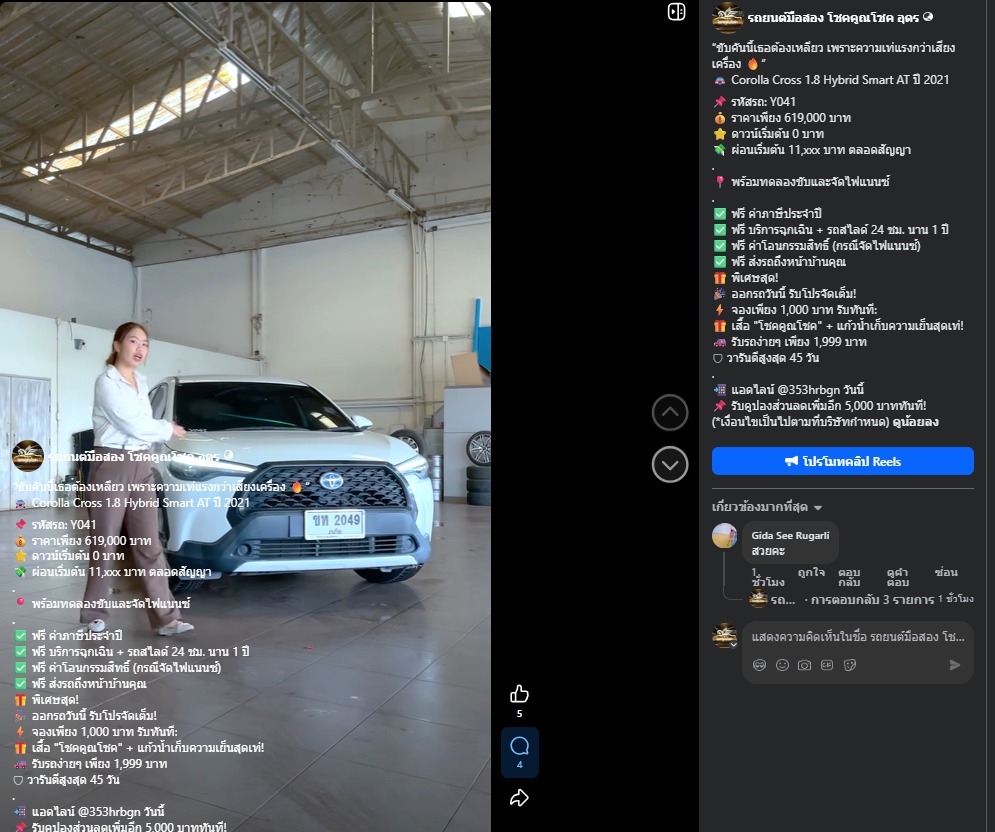Click comment text 'สวยคะ'
The image size is (995, 832).
[x=768, y=551]
